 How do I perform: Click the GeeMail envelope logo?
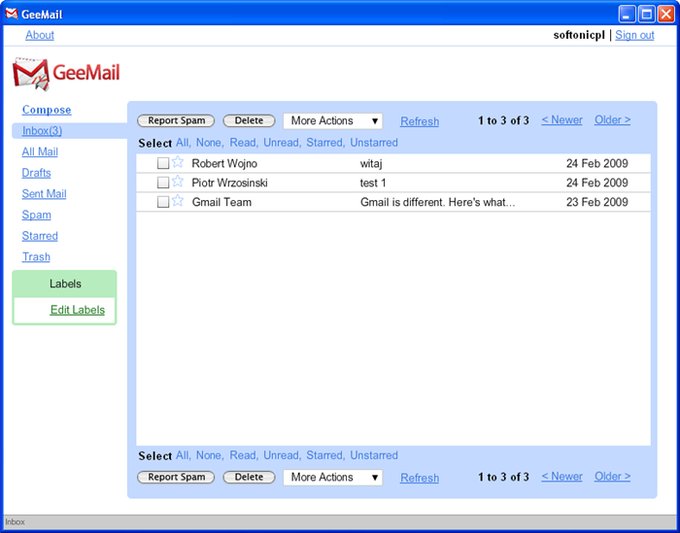[30, 74]
